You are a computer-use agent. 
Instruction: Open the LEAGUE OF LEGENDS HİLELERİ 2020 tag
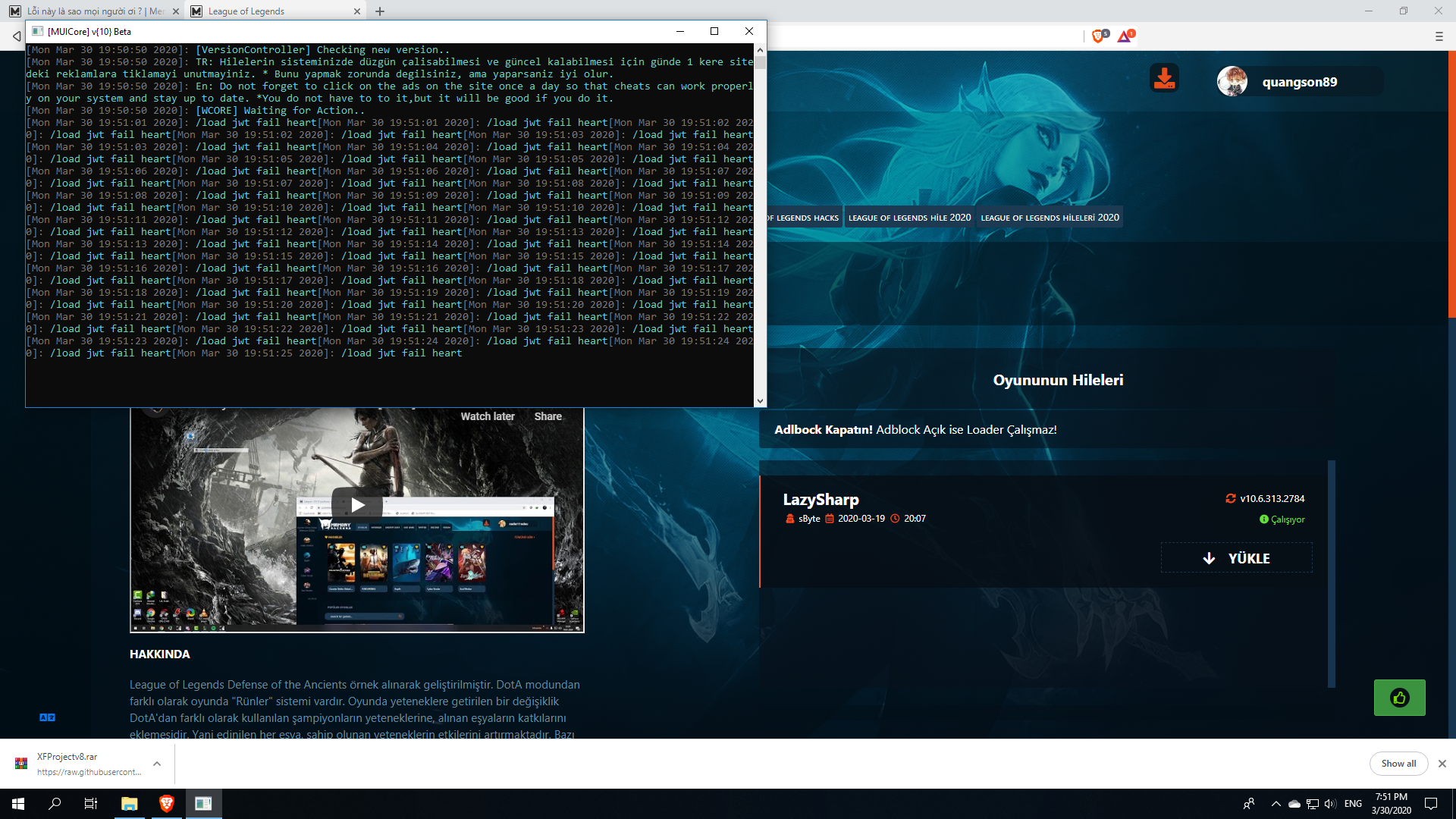pos(1050,218)
